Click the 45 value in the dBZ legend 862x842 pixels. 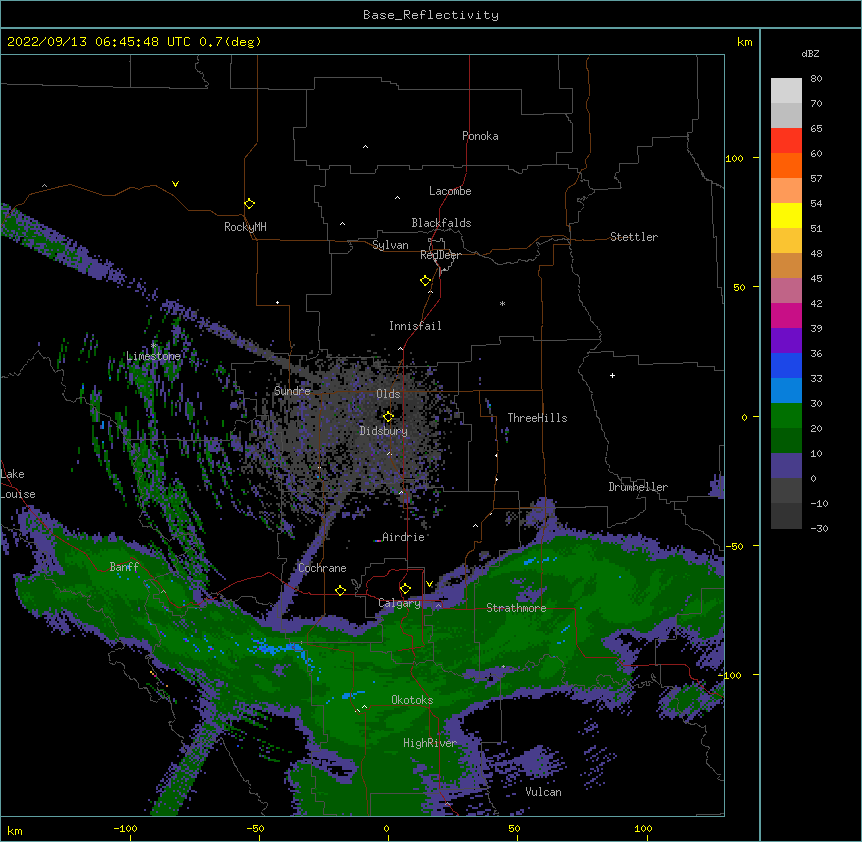(816, 279)
